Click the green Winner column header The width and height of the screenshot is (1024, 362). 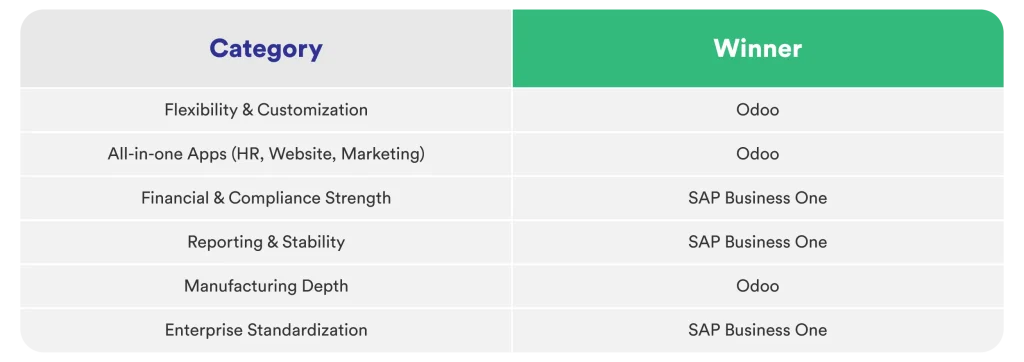click(758, 48)
